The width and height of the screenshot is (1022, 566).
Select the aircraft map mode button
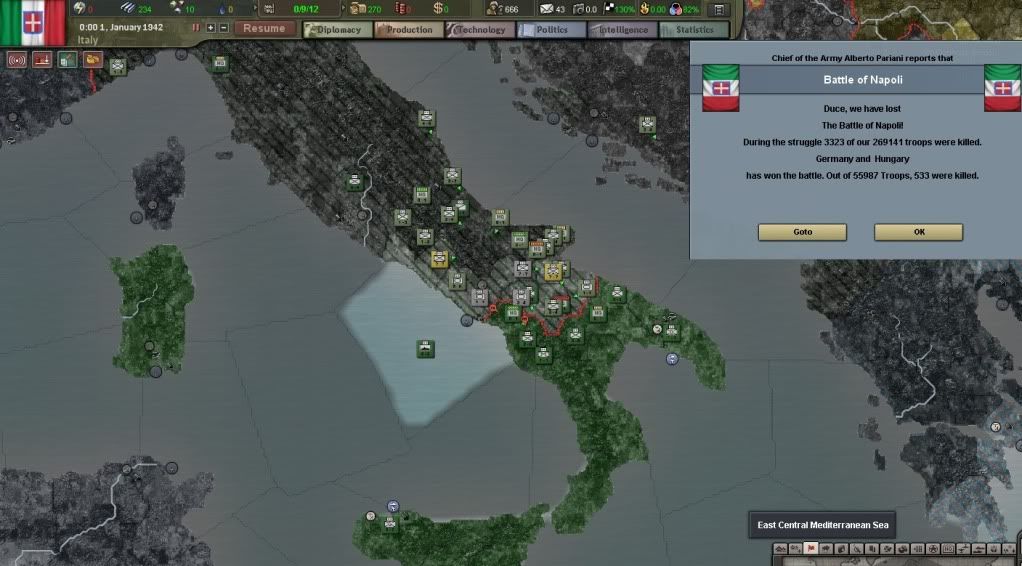point(963,549)
